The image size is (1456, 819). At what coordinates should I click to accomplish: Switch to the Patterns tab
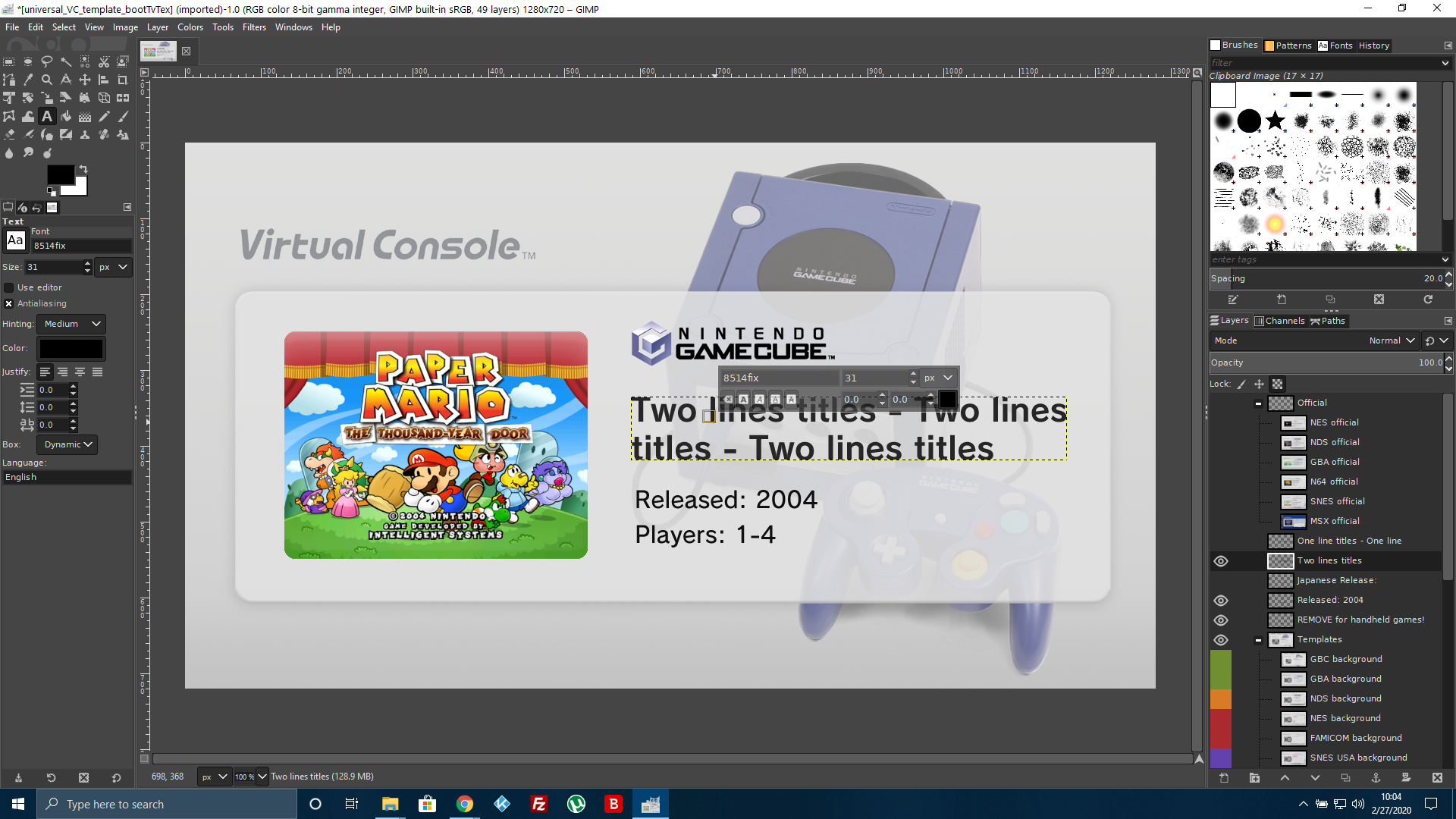point(1288,45)
